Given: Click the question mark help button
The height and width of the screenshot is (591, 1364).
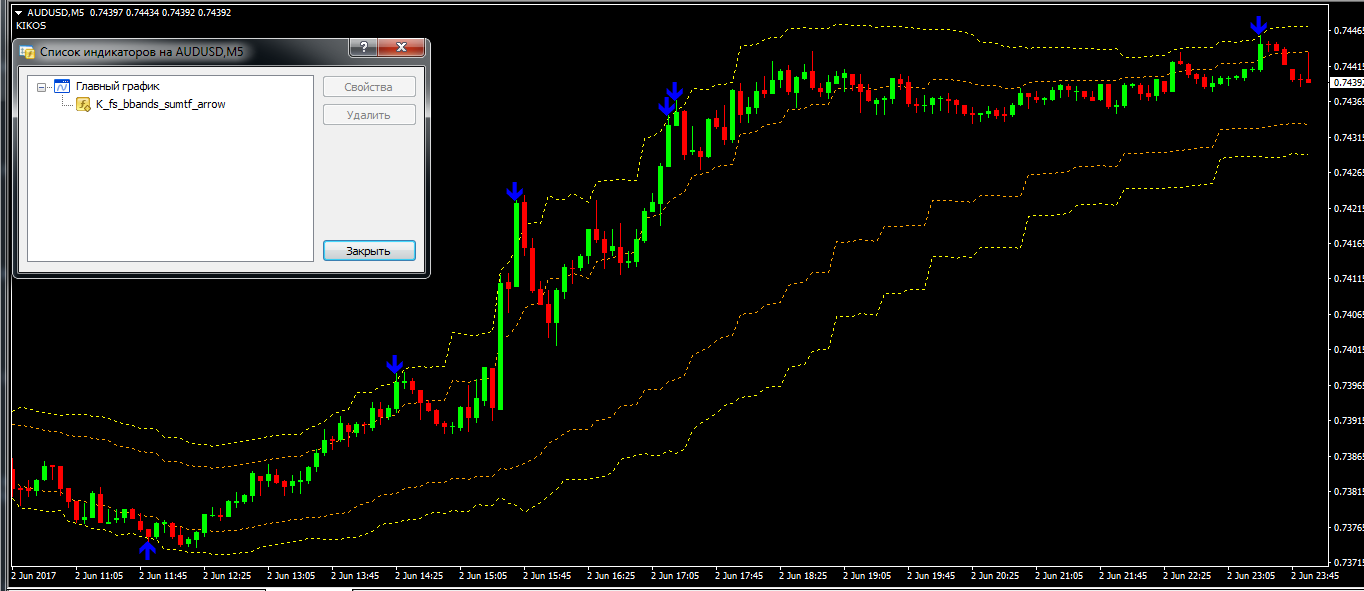Looking at the screenshot, I should pyautogui.click(x=362, y=48).
